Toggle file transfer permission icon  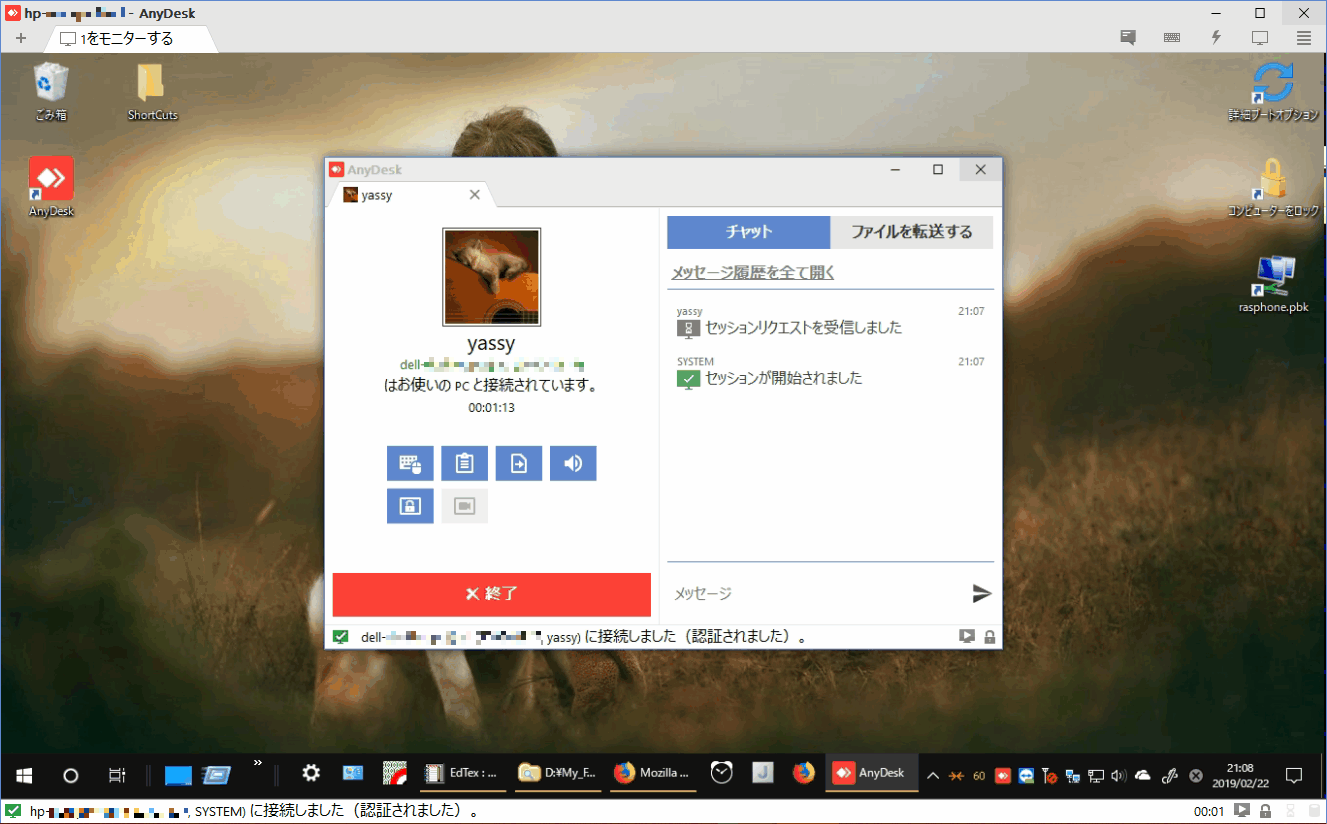(518, 463)
